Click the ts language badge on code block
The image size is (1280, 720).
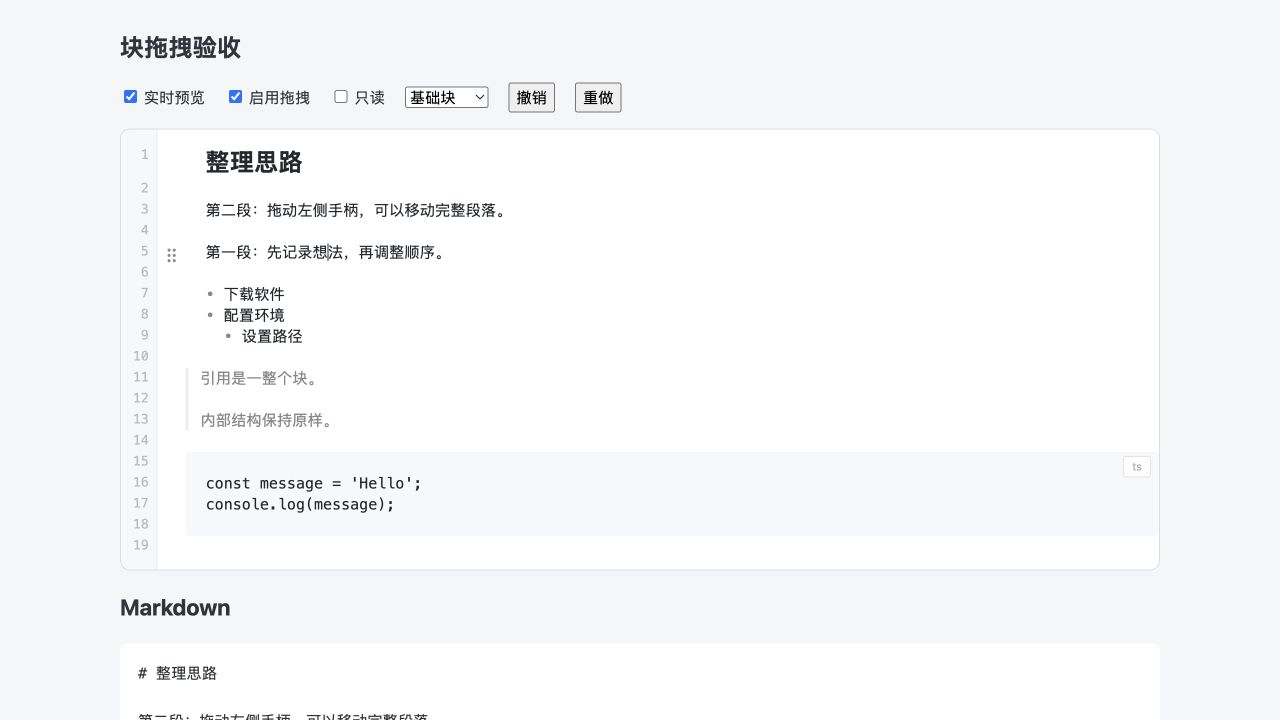pos(1137,467)
